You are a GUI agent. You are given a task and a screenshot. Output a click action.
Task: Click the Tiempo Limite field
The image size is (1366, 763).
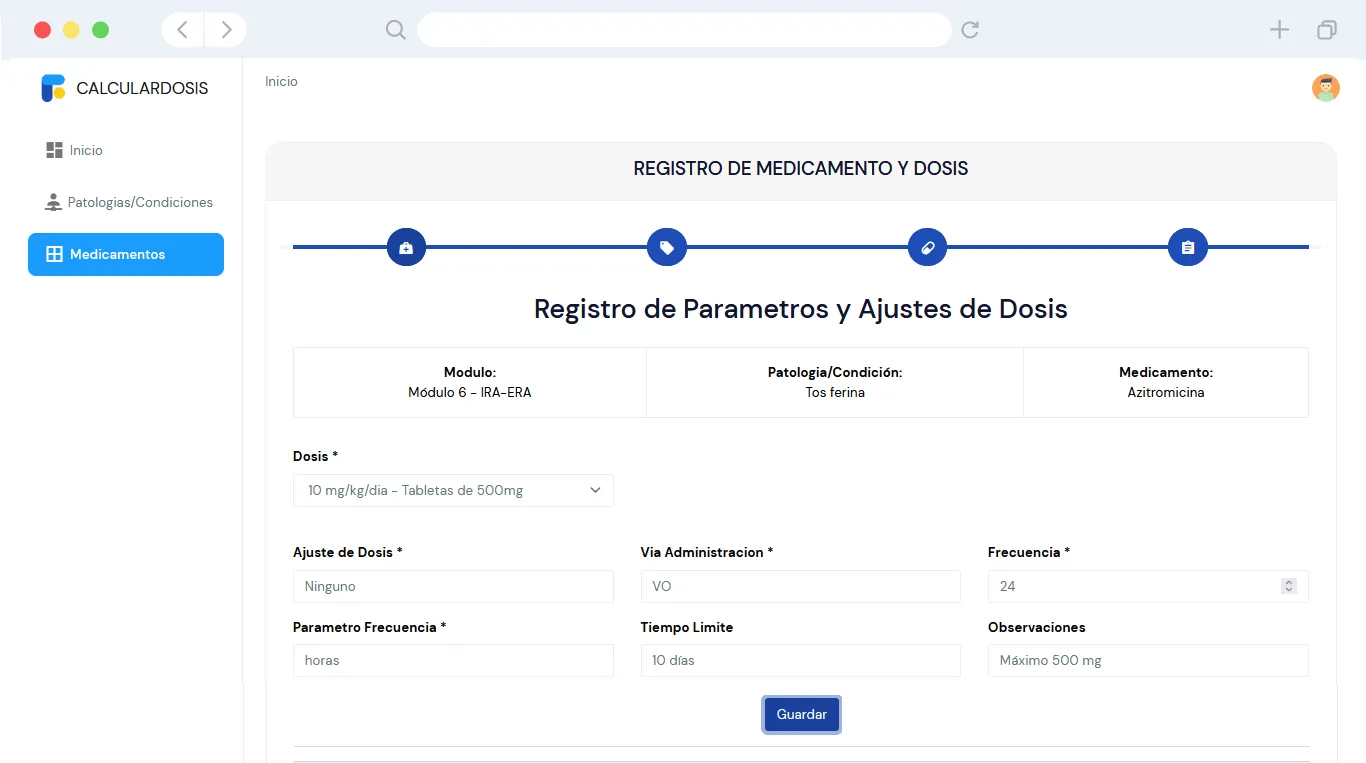tap(800, 660)
